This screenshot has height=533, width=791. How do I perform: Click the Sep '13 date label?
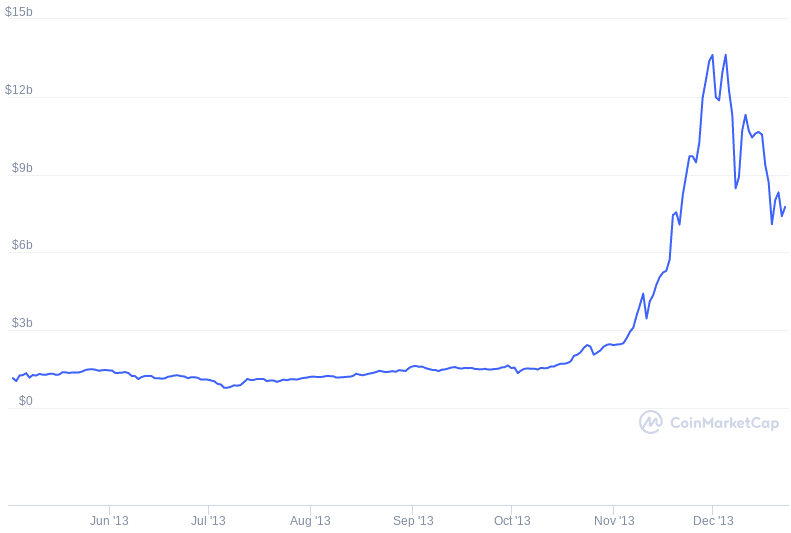[413, 521]
